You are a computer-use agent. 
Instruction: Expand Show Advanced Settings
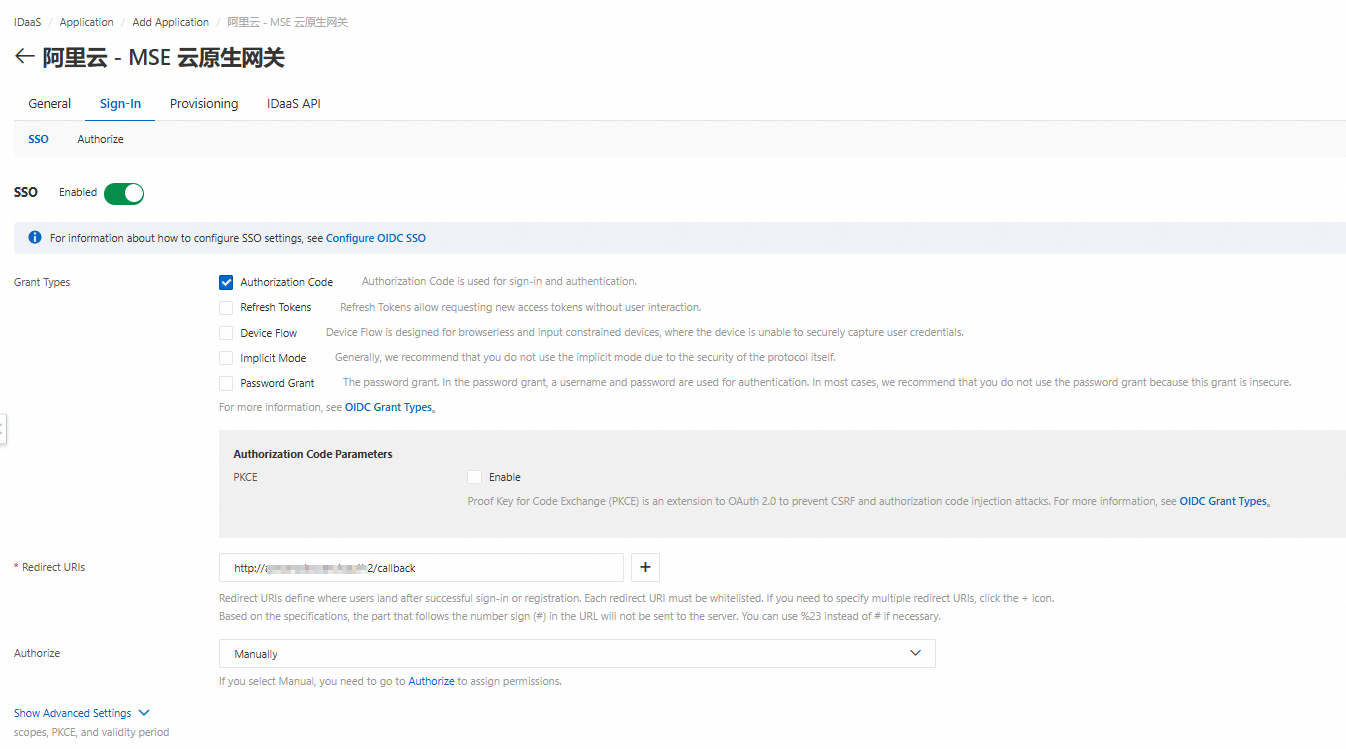[x=82, y=713]
